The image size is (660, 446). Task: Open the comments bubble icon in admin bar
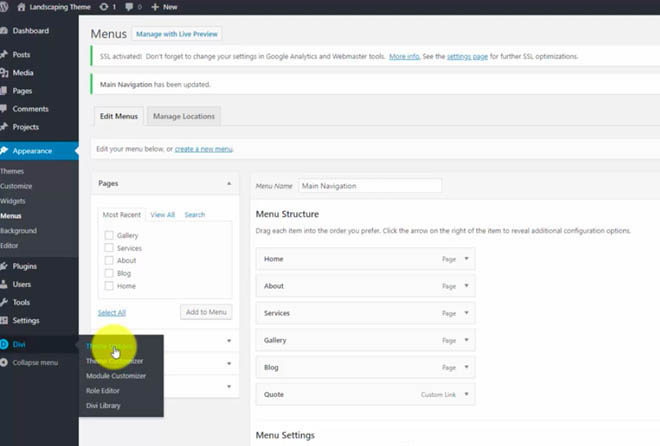(x=129, y=7)
